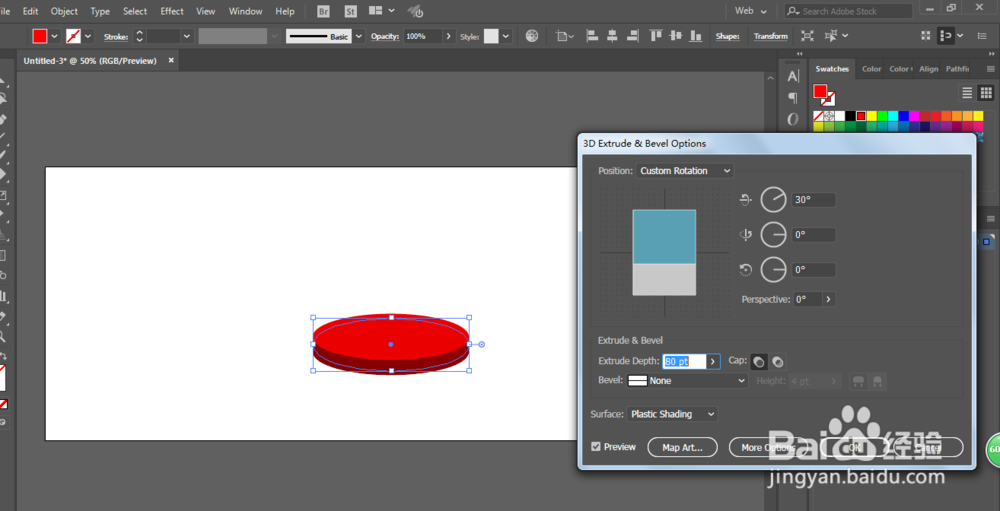The image size is (1000, 511).
Task: Open the Object menu
Action: coord(64,11)
